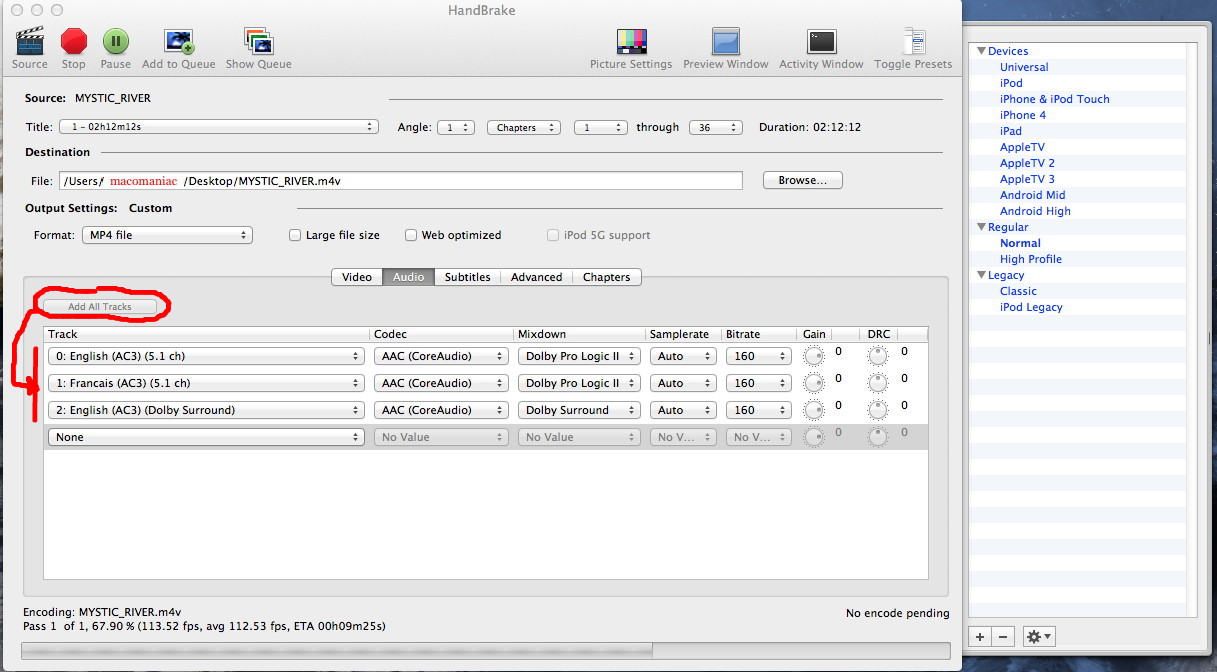The image size is (1217, 672).
Task: Switch to the Chapters tab
Action: pyautogui.click(x=607, y=277)
